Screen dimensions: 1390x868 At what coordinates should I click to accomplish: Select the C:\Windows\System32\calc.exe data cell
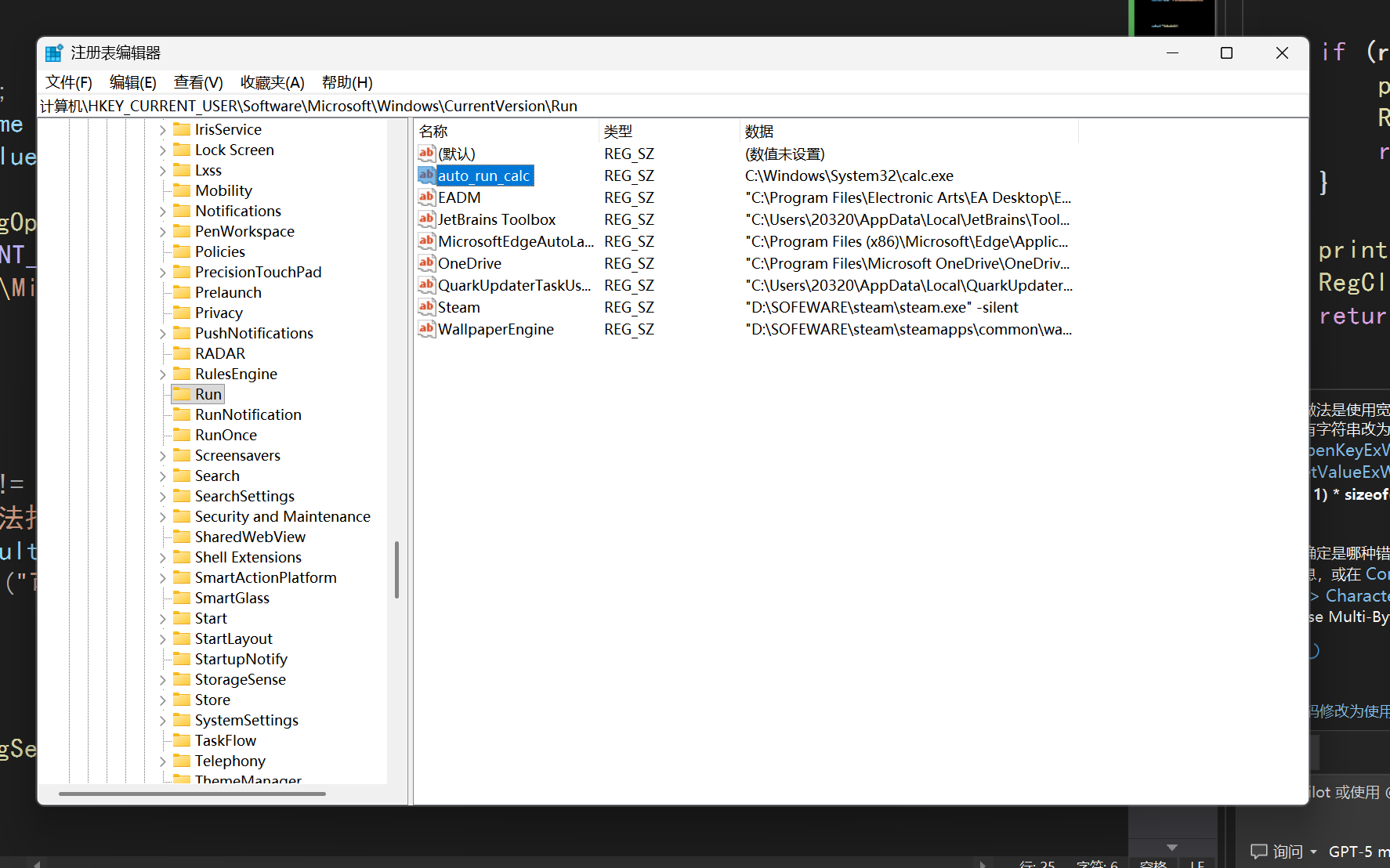849,175
